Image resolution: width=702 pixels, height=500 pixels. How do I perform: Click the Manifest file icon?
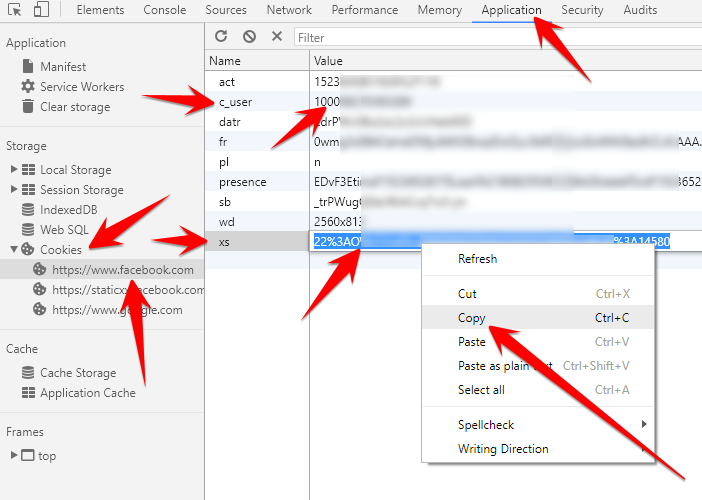[x=28, y=66]
